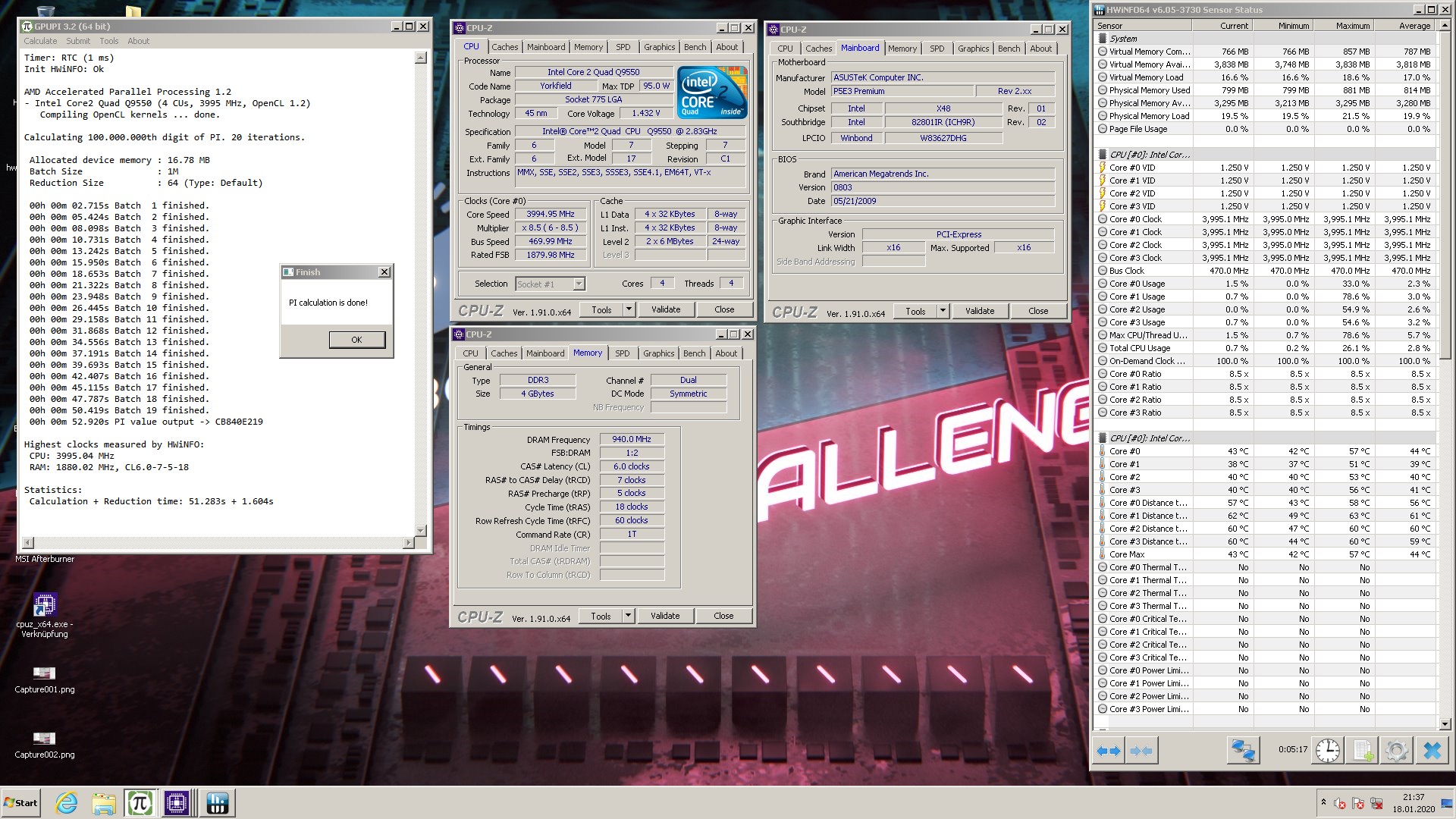This screenshot has width=1456, height=819.
Task: Click the Maximum column header in HWiNFO
Action: (1345, 26)
